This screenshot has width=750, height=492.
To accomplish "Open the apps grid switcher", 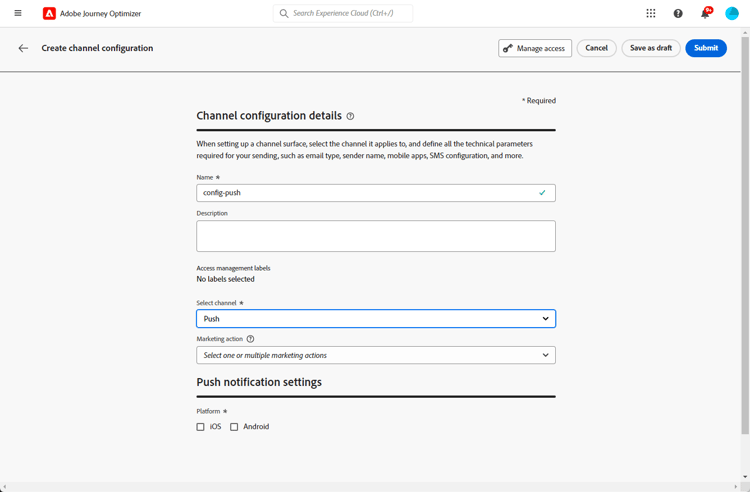I will pos(651,13).
